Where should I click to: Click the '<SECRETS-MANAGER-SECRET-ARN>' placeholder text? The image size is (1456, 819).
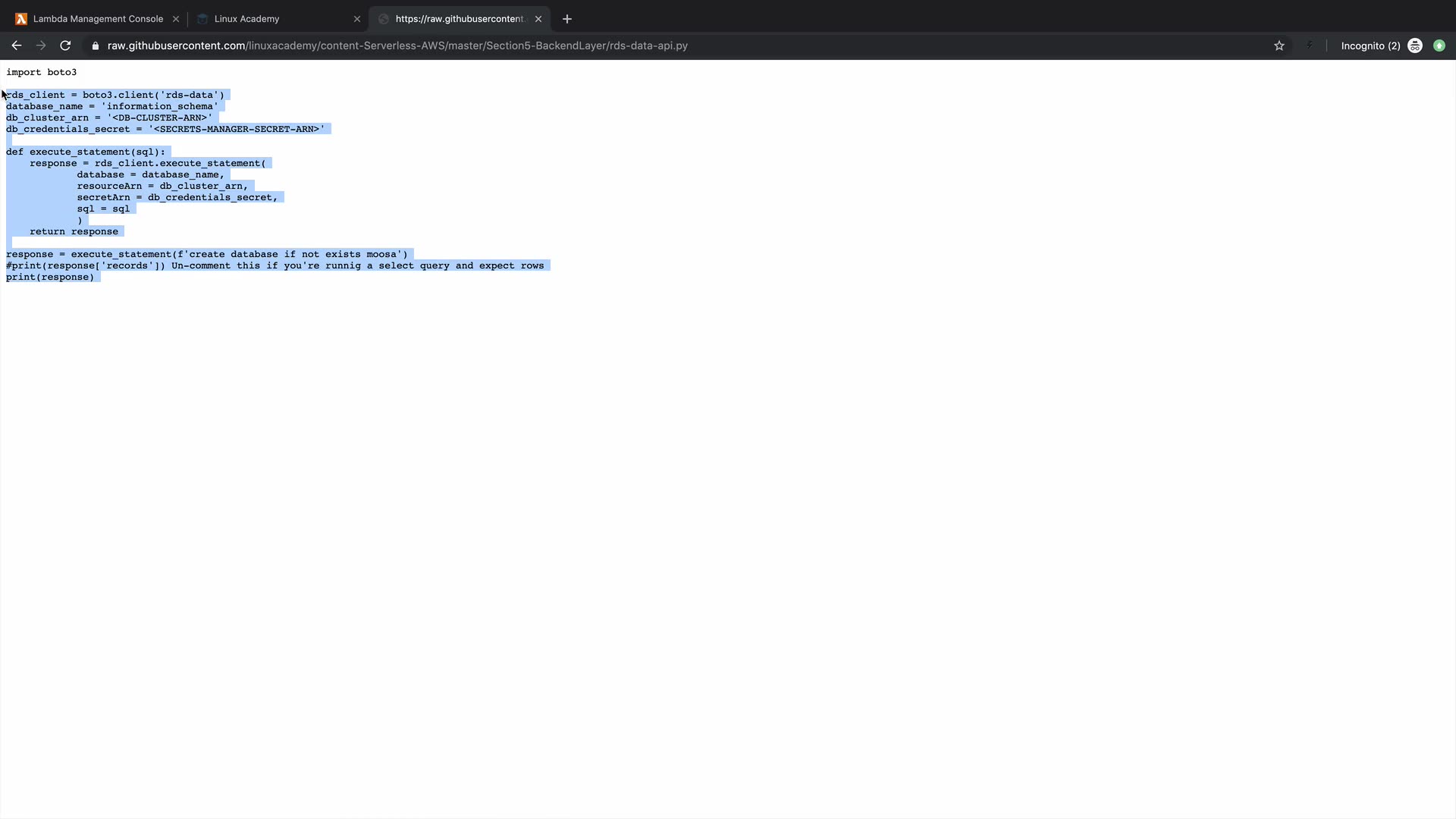click(x=237, y=129)
